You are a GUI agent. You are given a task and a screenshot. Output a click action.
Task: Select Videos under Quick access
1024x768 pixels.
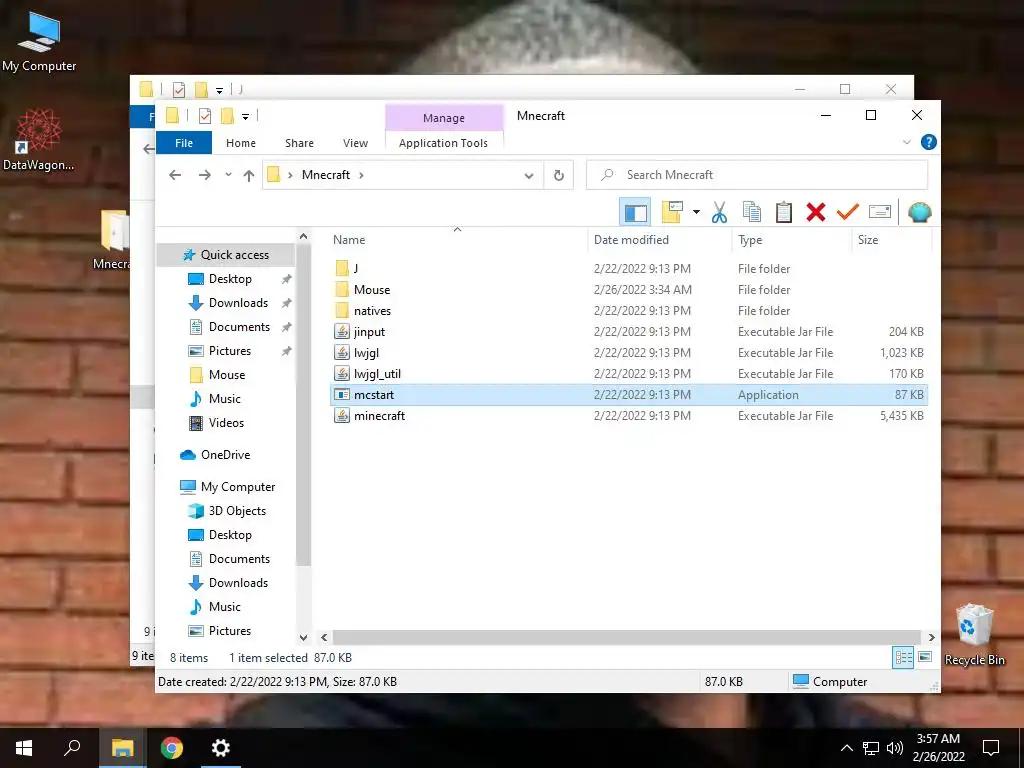point(217,423)
